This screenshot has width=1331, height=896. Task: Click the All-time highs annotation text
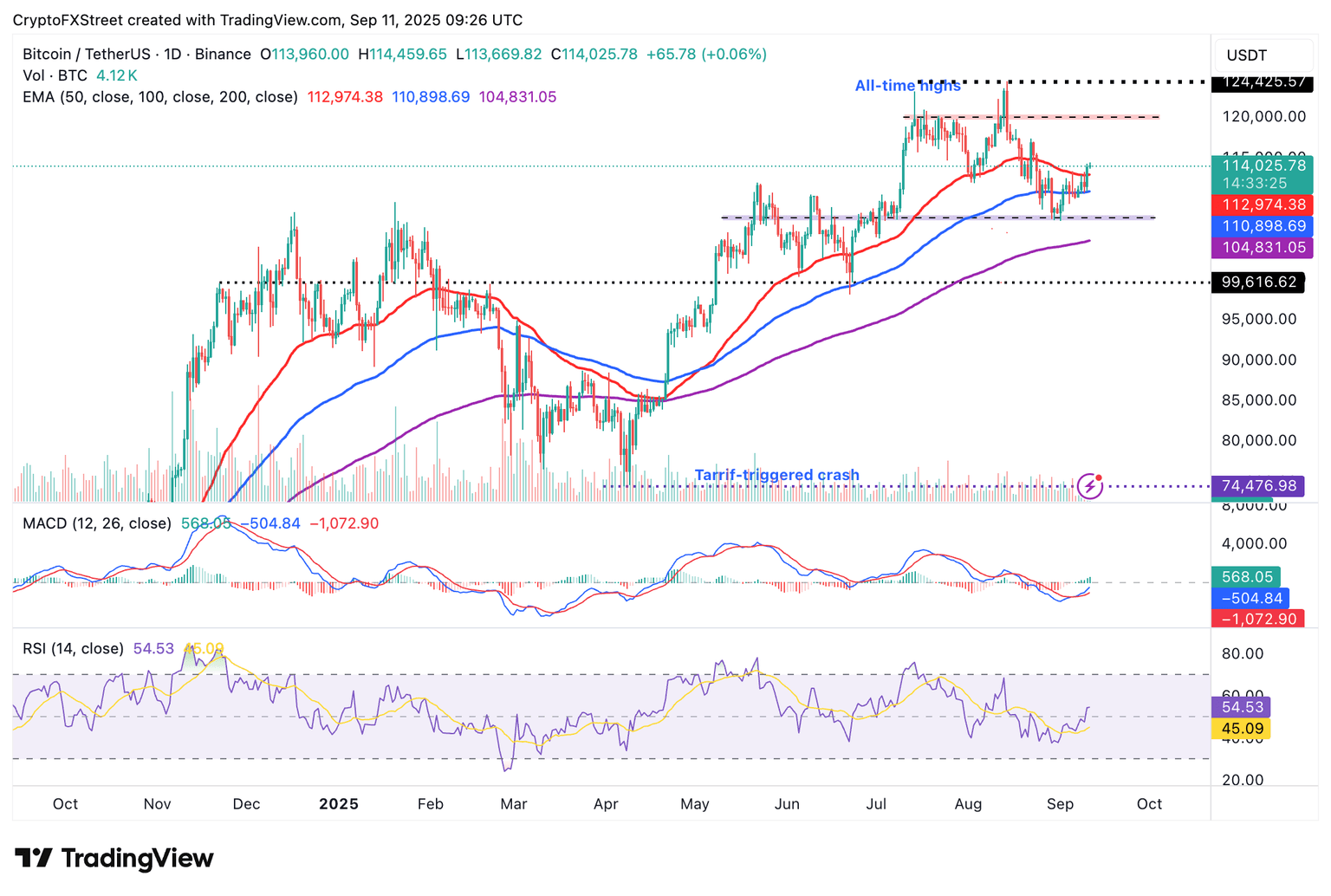907,86
